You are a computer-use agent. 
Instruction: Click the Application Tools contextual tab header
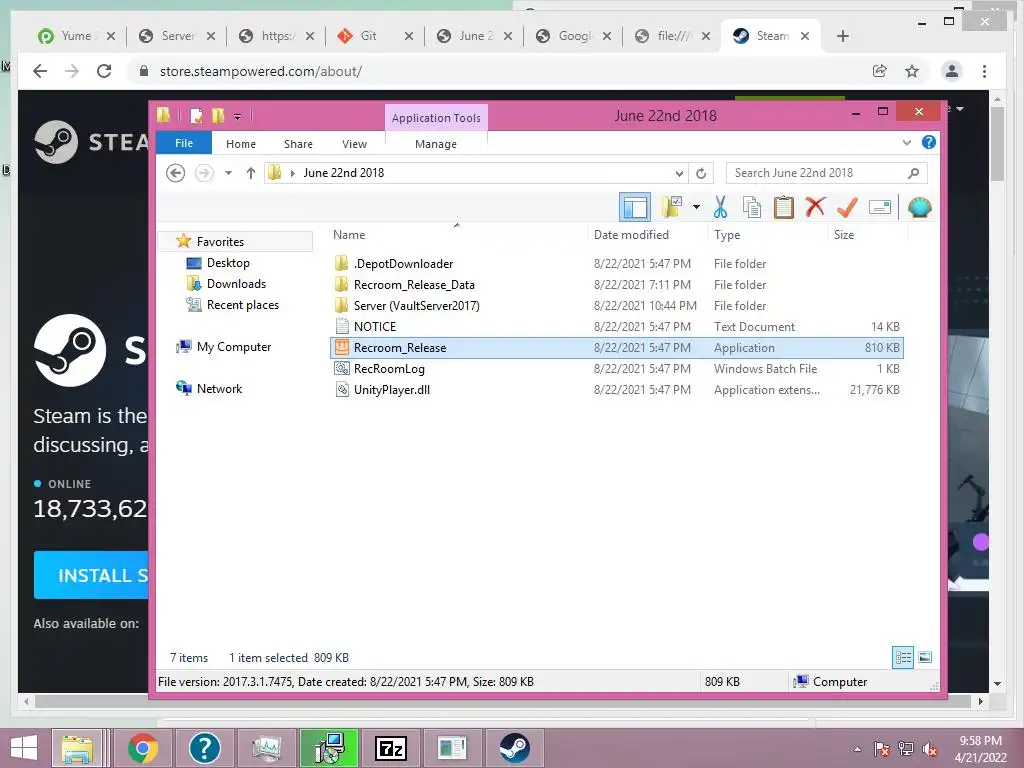436,118
